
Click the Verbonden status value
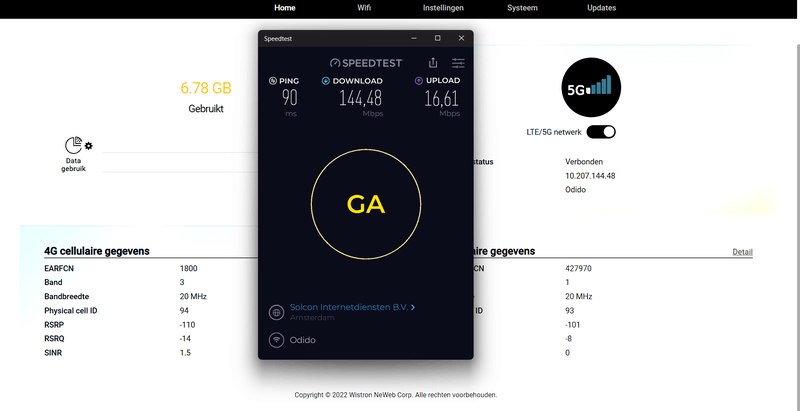584,162
